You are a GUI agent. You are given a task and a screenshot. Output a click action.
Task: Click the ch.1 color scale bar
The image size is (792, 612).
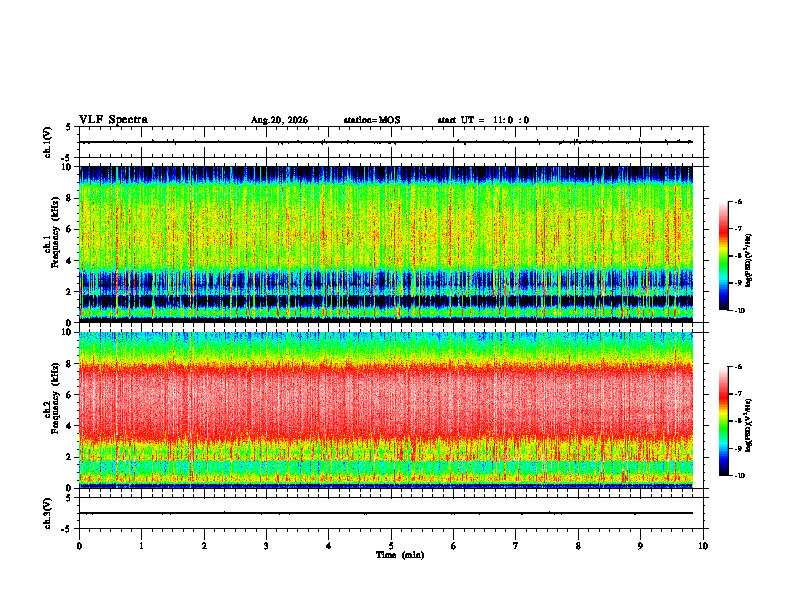point(723,256)
